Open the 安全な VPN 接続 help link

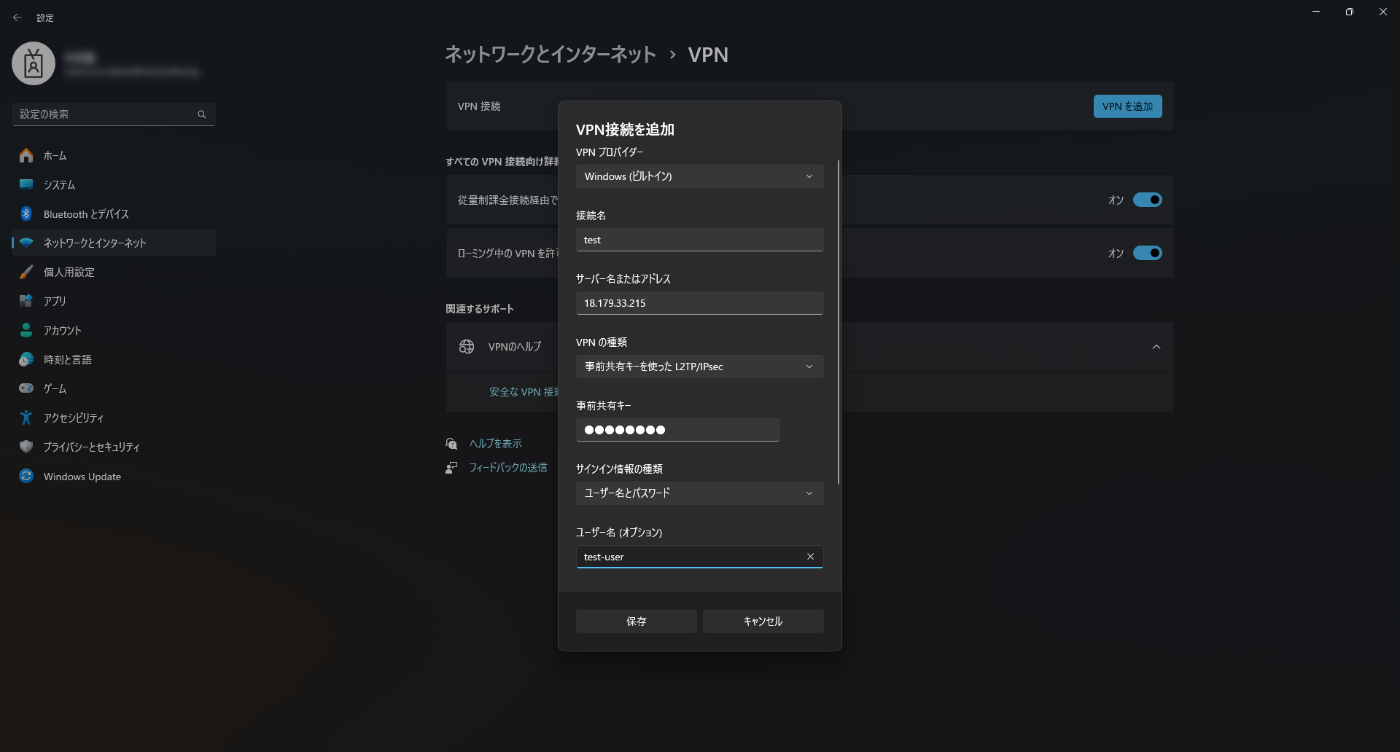[523, 392]
